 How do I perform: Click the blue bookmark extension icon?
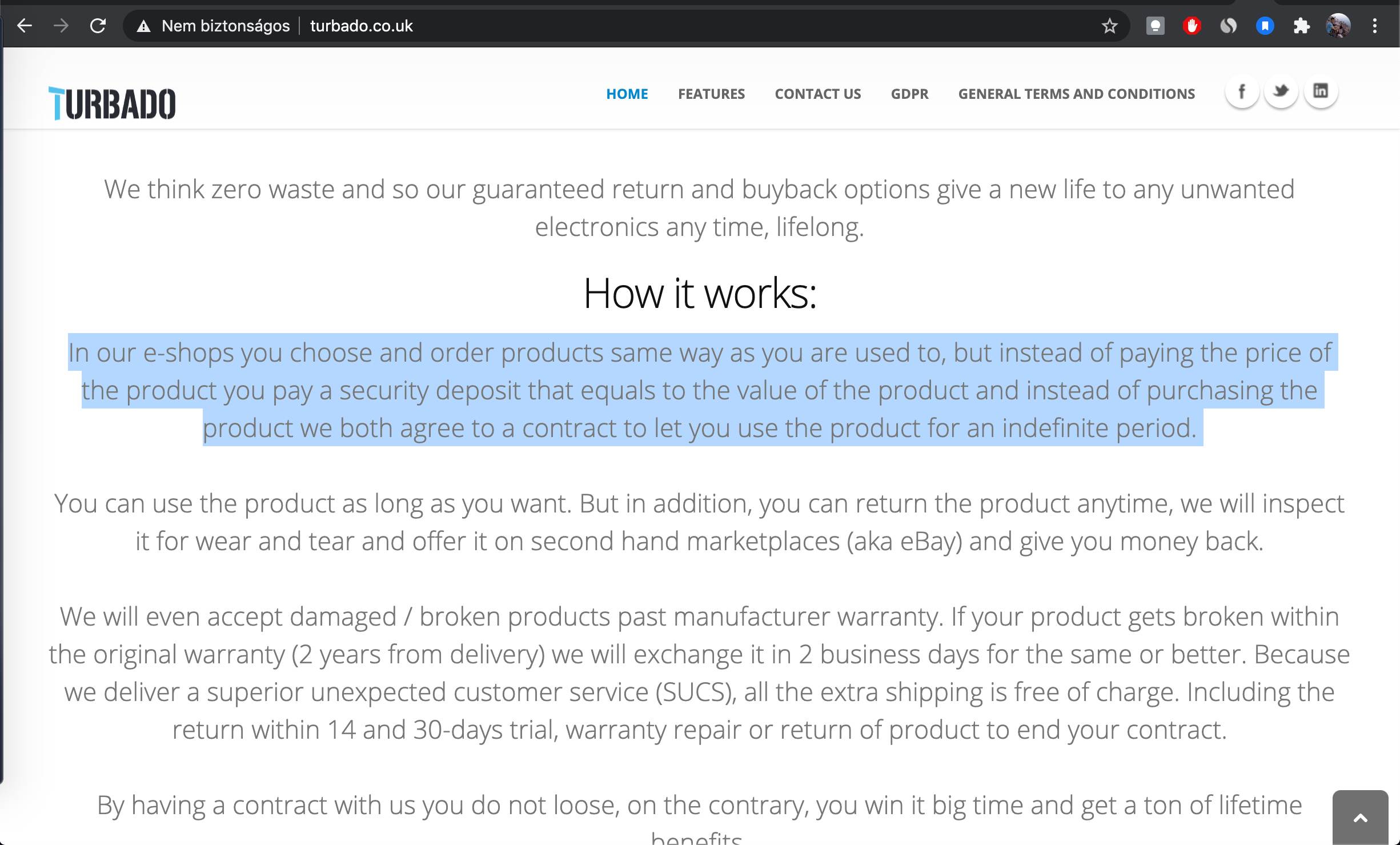[1265, 26]
